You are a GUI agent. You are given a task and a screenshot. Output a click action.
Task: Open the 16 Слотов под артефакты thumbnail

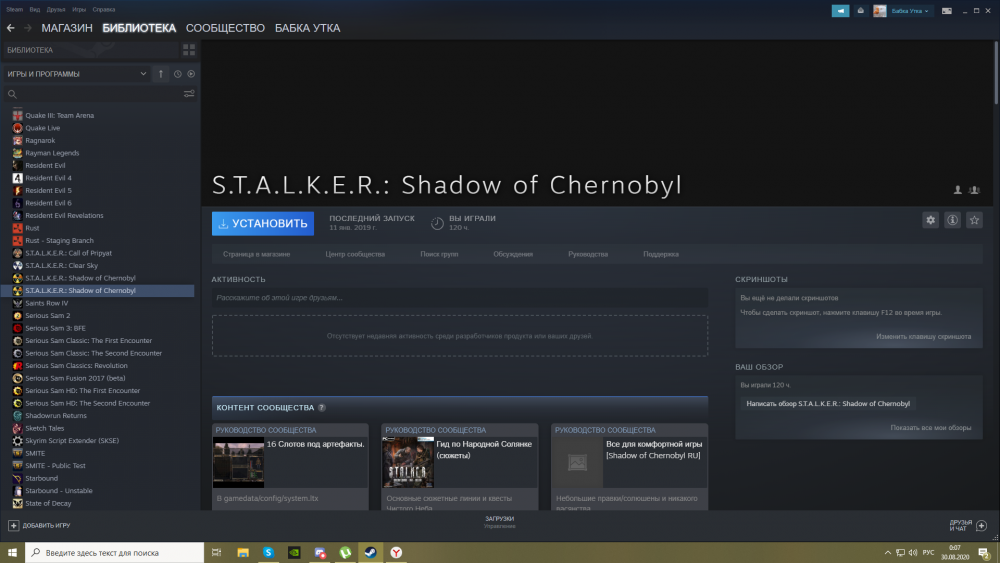(x=239, y=462)
